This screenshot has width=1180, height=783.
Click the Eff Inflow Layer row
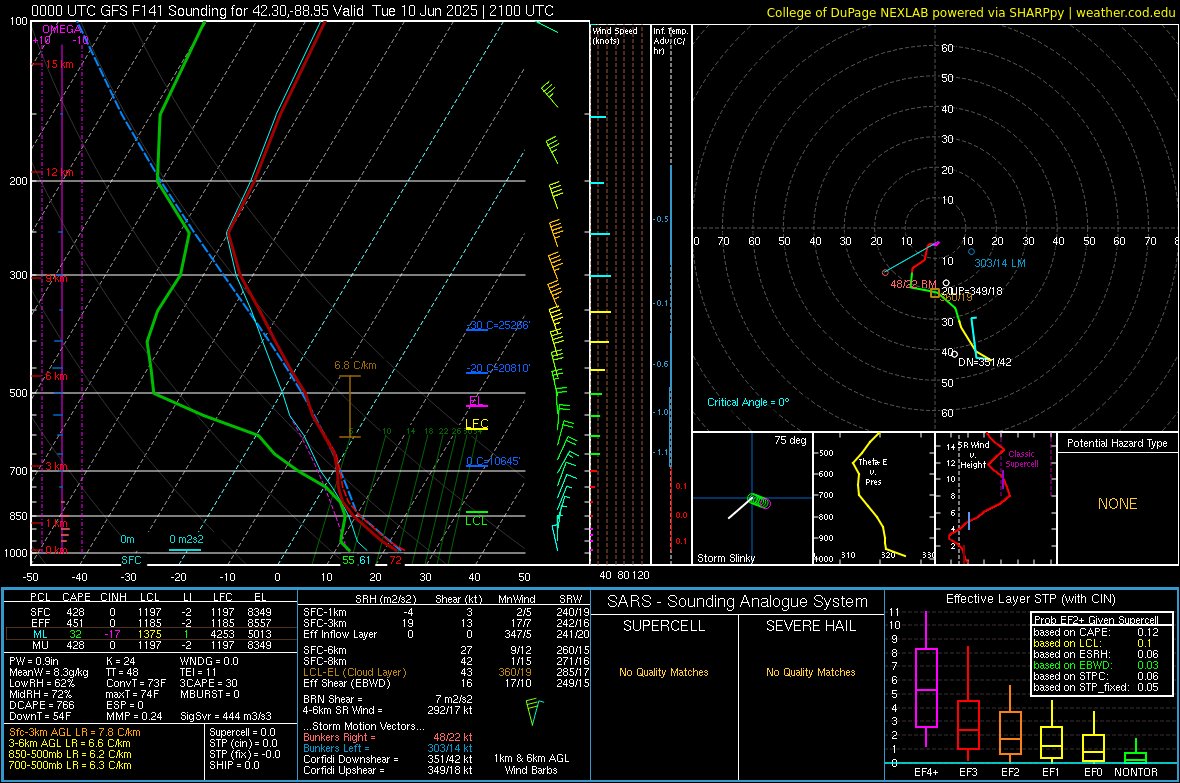coord(446,634)
